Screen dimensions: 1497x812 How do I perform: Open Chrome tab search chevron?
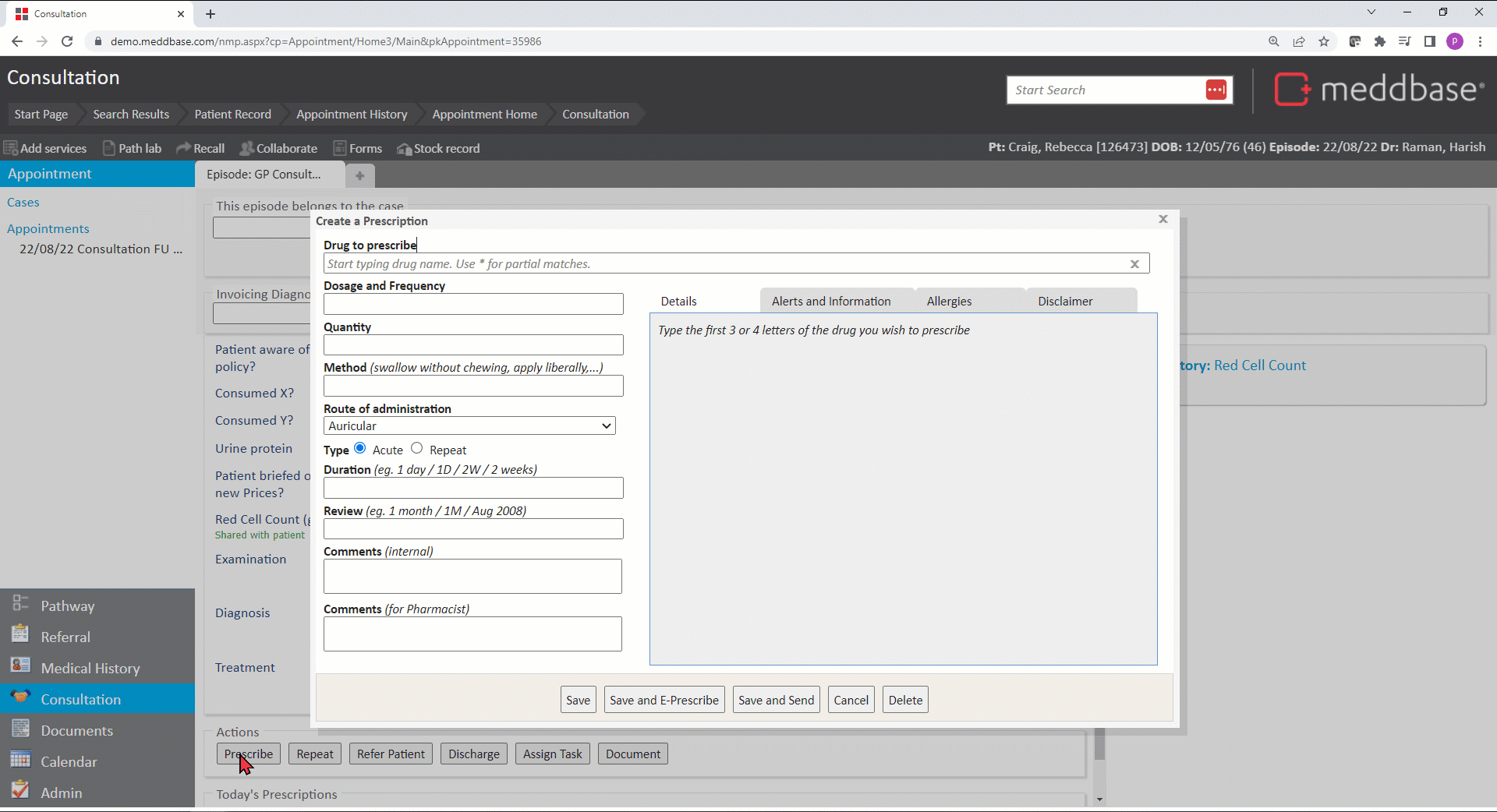pos(1371,12)
